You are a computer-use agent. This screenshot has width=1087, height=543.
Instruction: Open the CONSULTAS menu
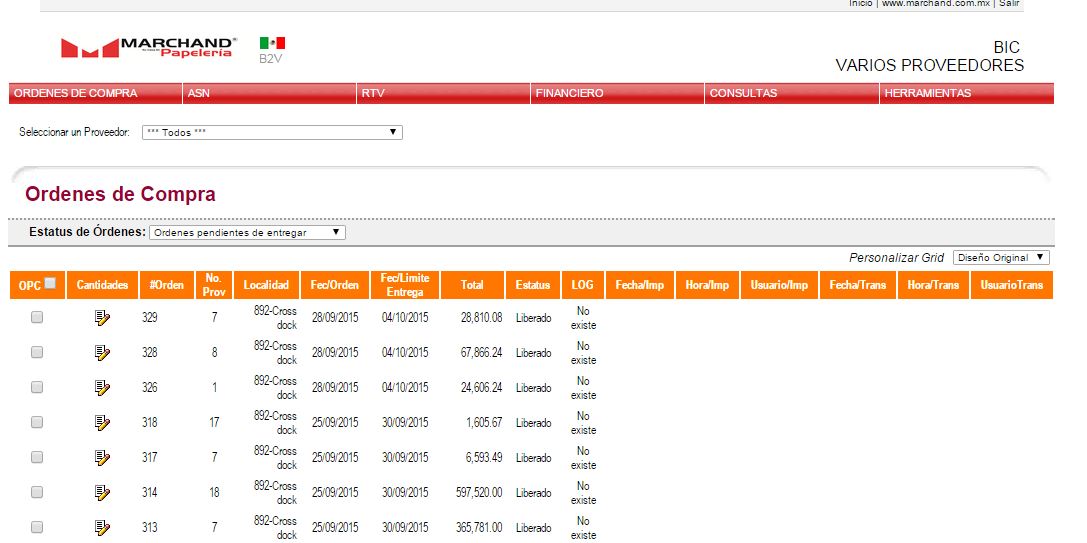tap(792, 94)
